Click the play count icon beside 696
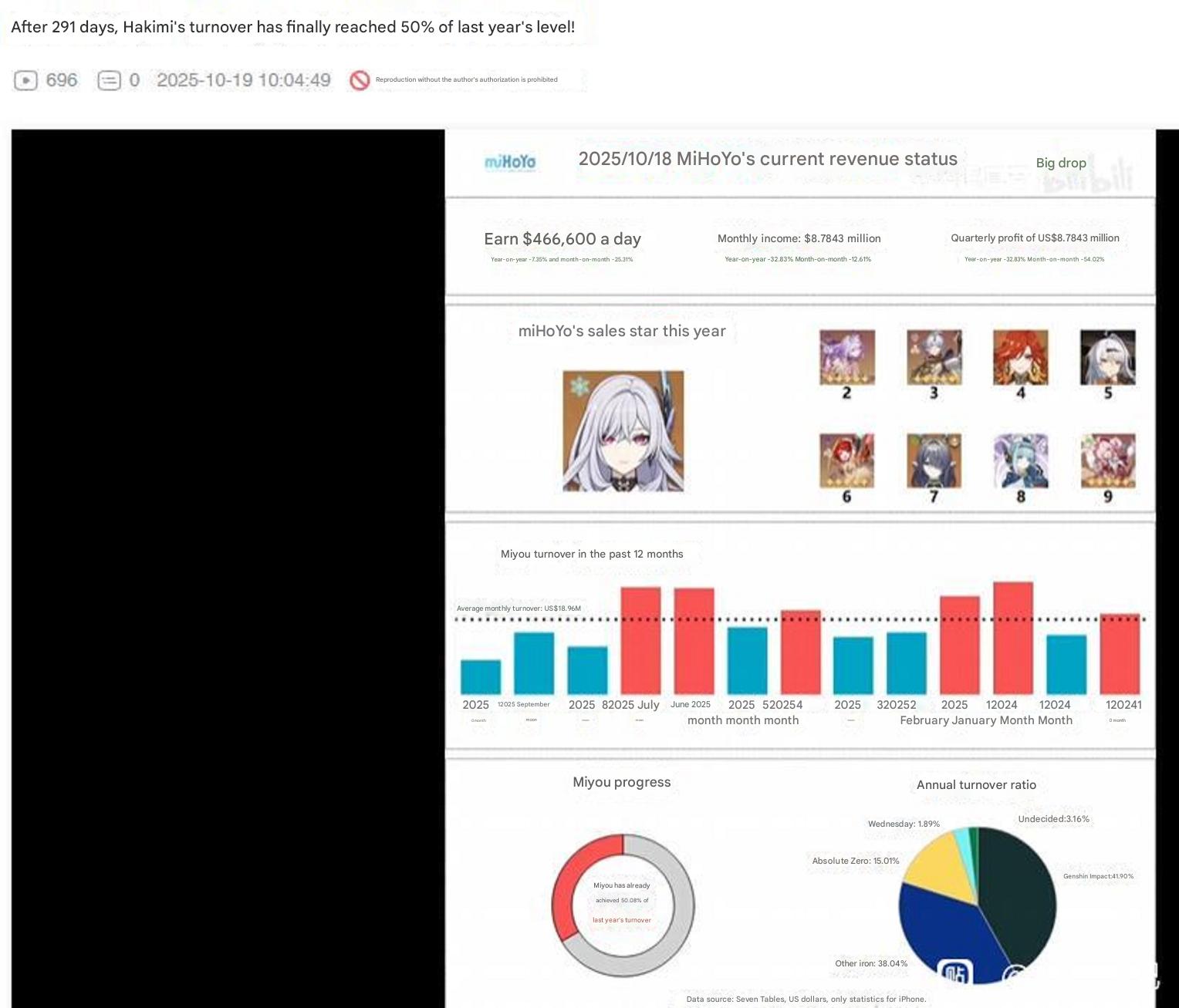 [x=26, y=80]
